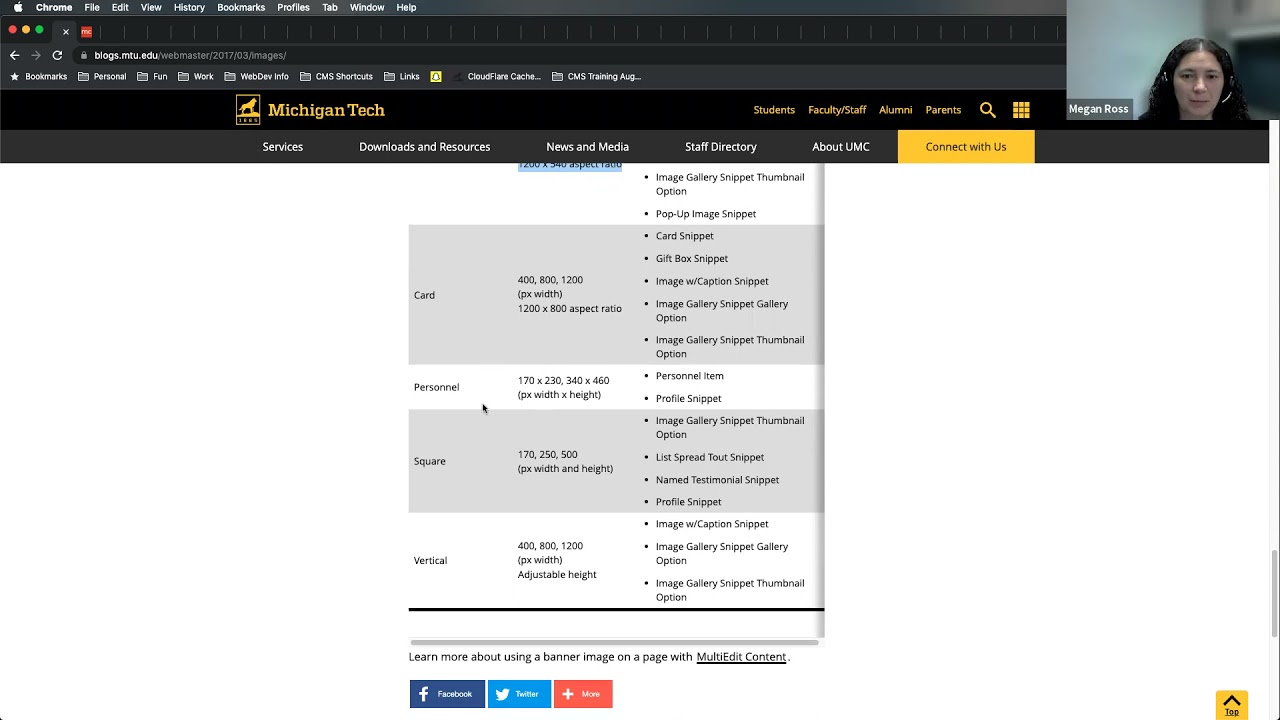
Task: Open the Fun bookmarks folder
Action: [x=152, y=76]
